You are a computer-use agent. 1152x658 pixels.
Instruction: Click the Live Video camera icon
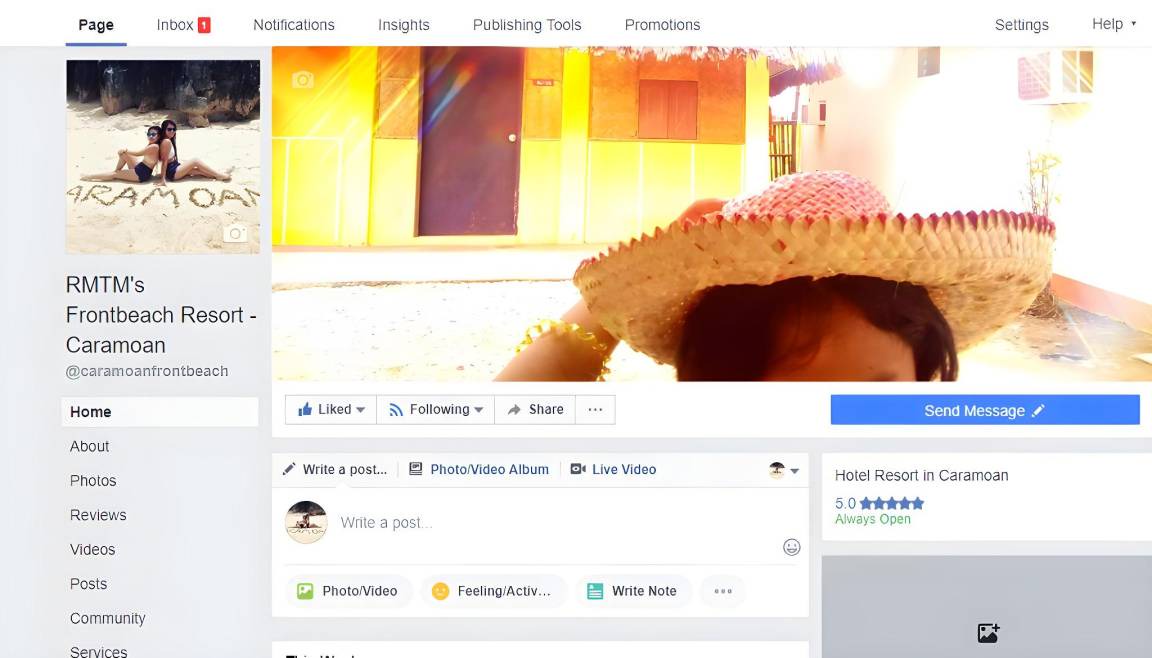click(x=578, y=469)
